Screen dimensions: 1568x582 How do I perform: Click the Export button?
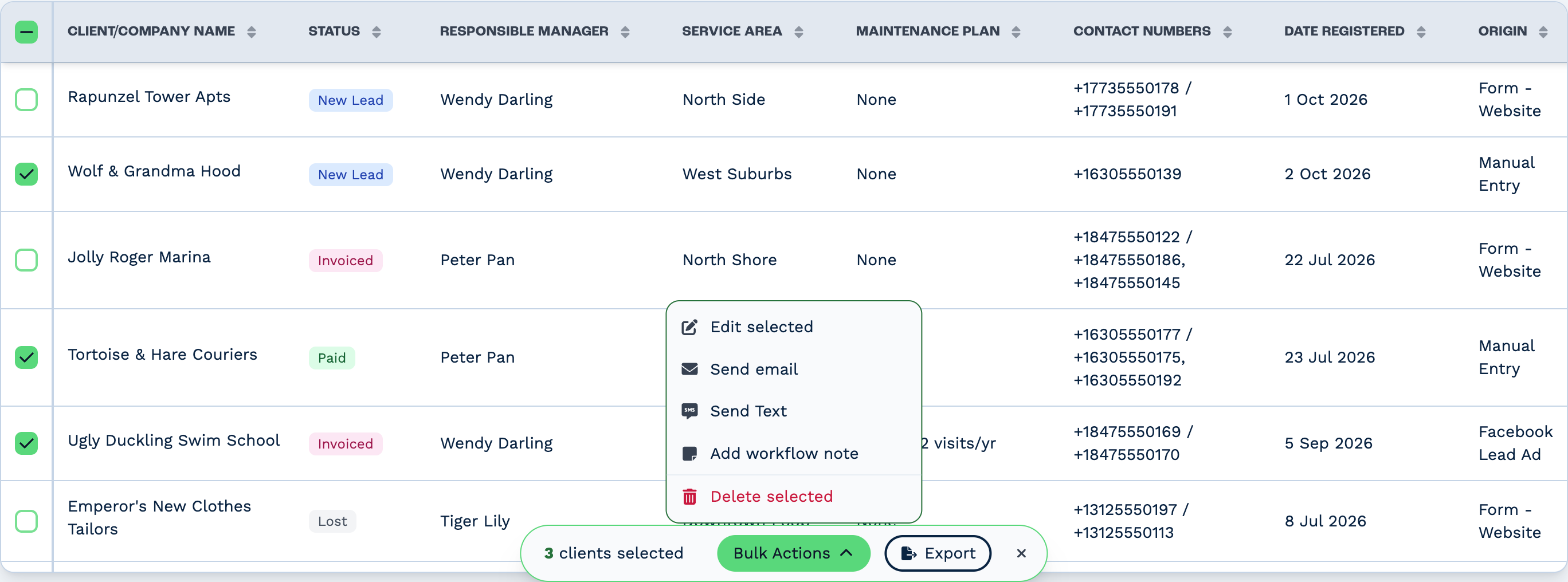(937, 553)
